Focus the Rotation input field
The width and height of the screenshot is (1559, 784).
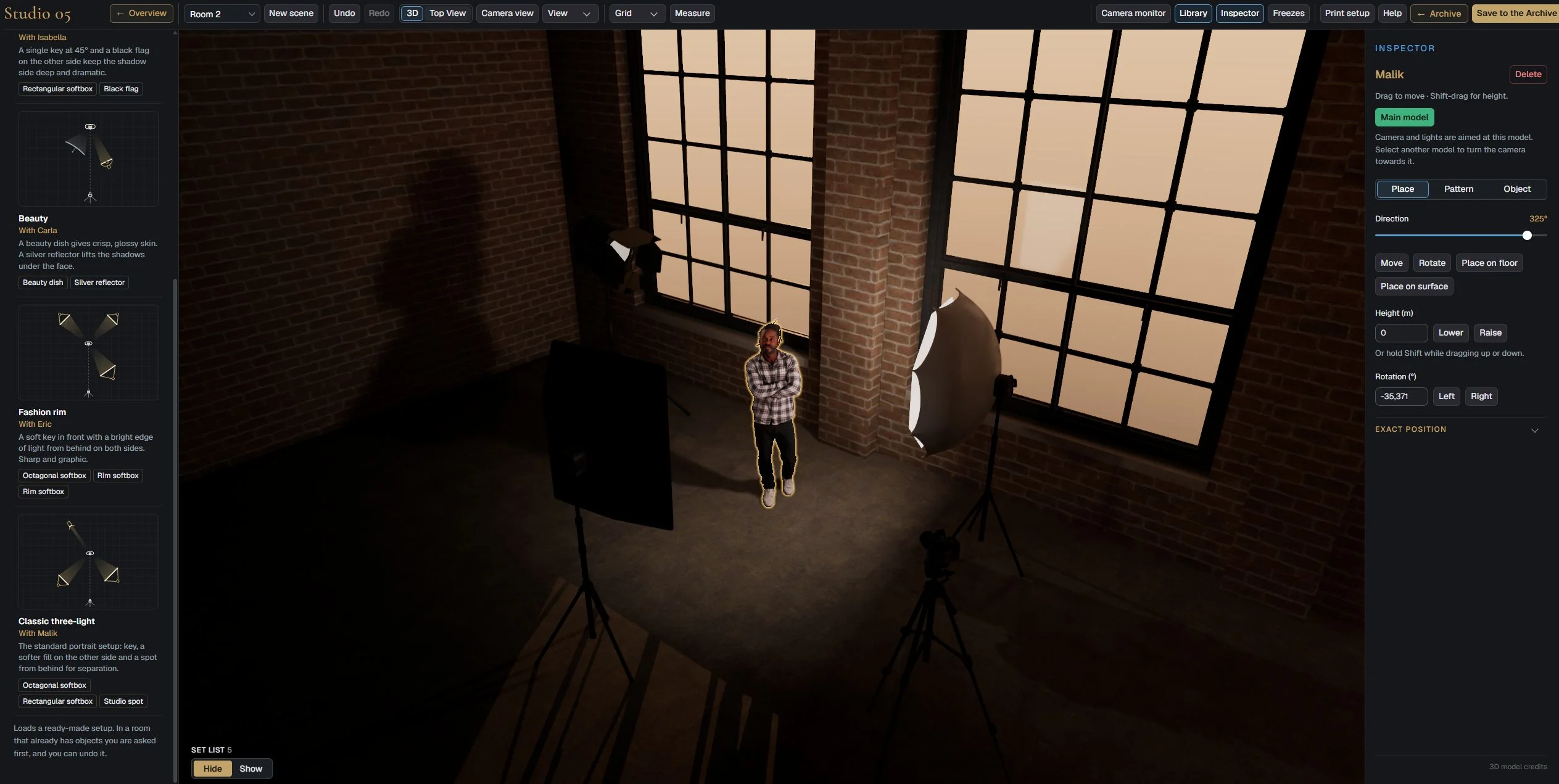(1401, 397)
